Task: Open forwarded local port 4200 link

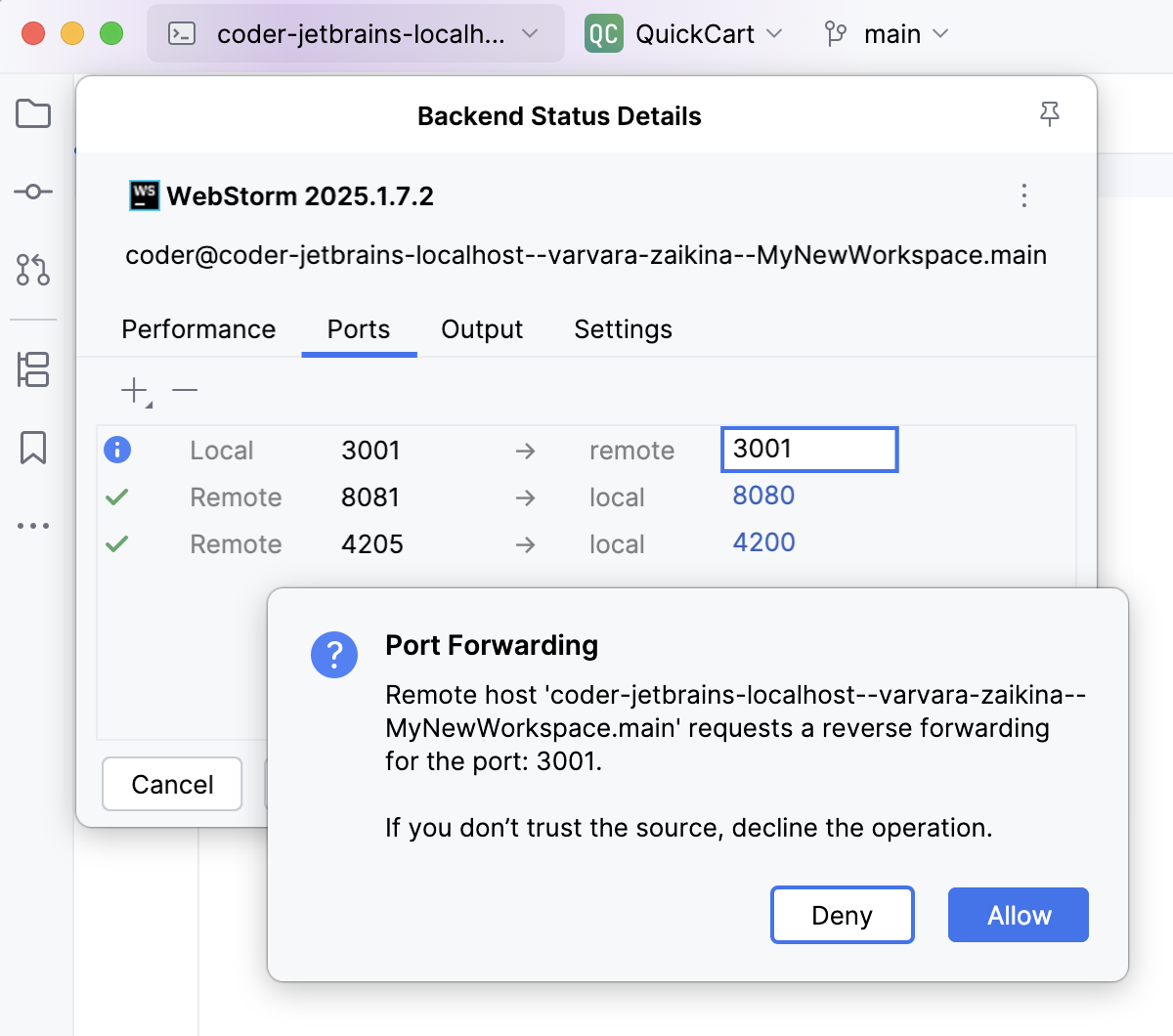Action: 763,542
